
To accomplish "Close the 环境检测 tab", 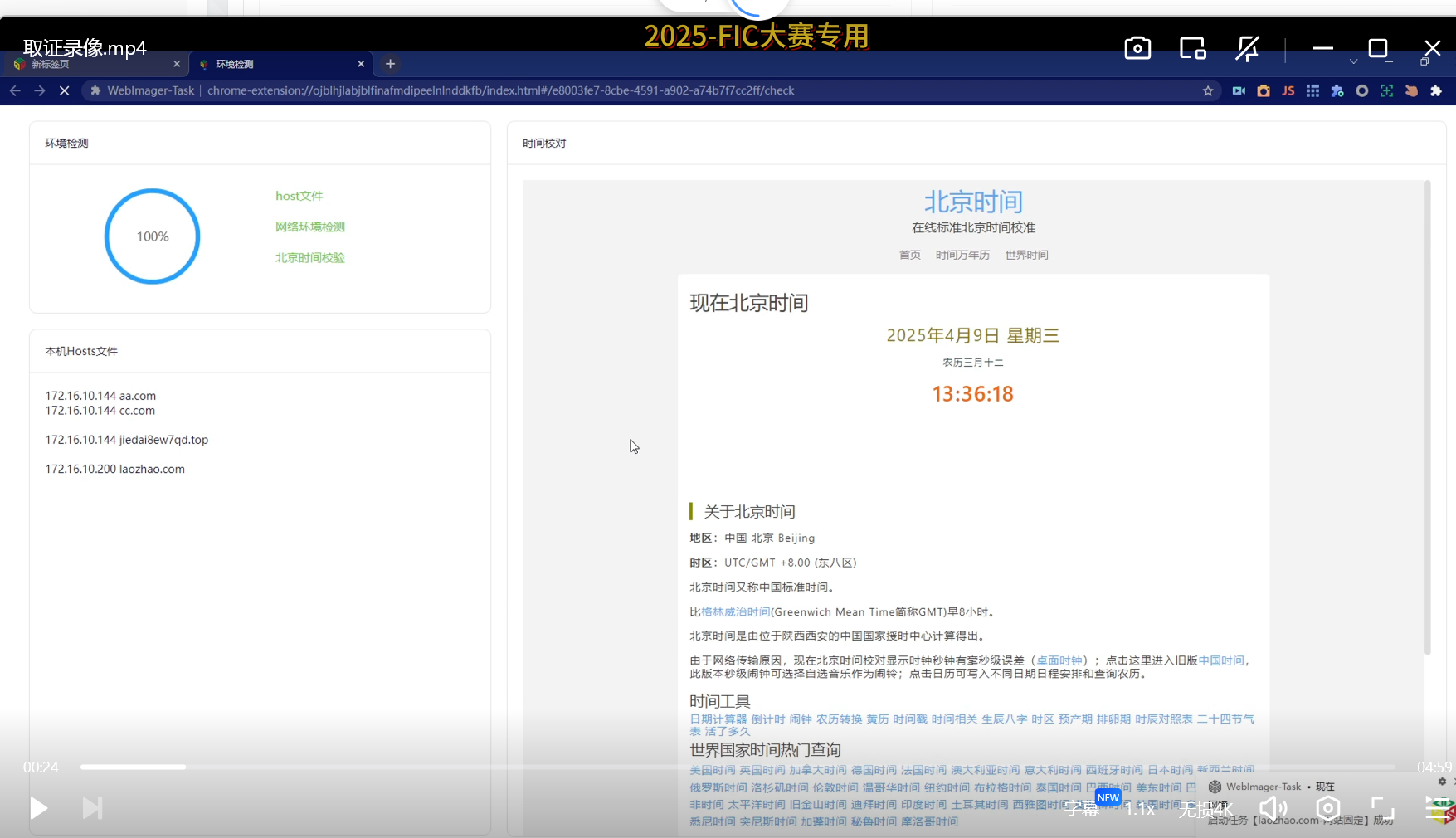I will pos(361,64).
